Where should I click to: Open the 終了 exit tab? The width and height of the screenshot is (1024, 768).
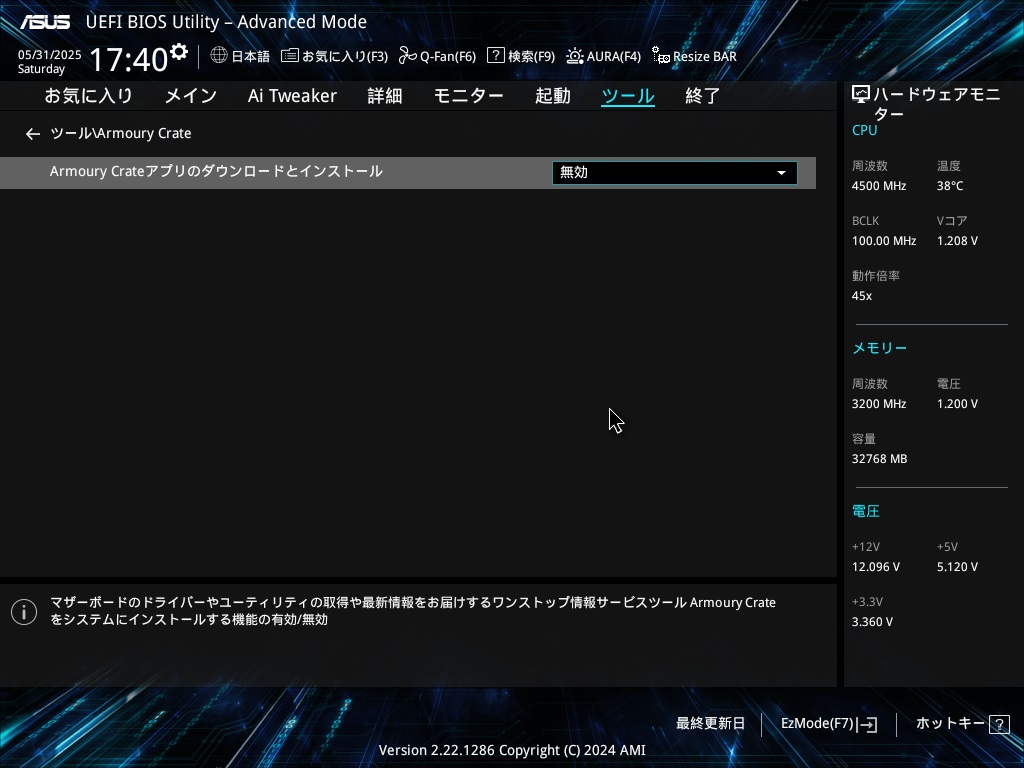point(703,96)
